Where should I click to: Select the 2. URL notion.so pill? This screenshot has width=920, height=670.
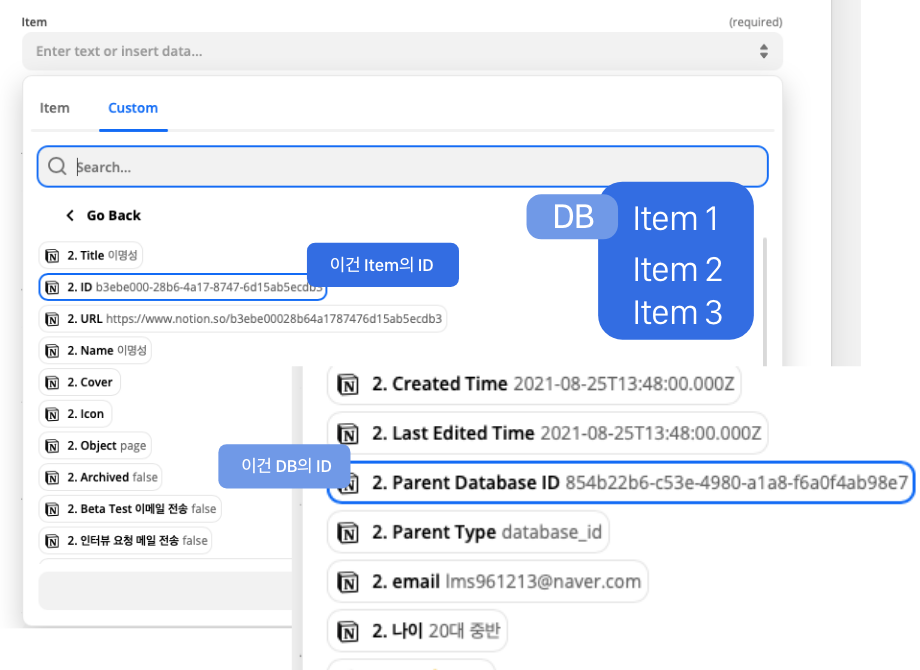click(x=242, y=319)
